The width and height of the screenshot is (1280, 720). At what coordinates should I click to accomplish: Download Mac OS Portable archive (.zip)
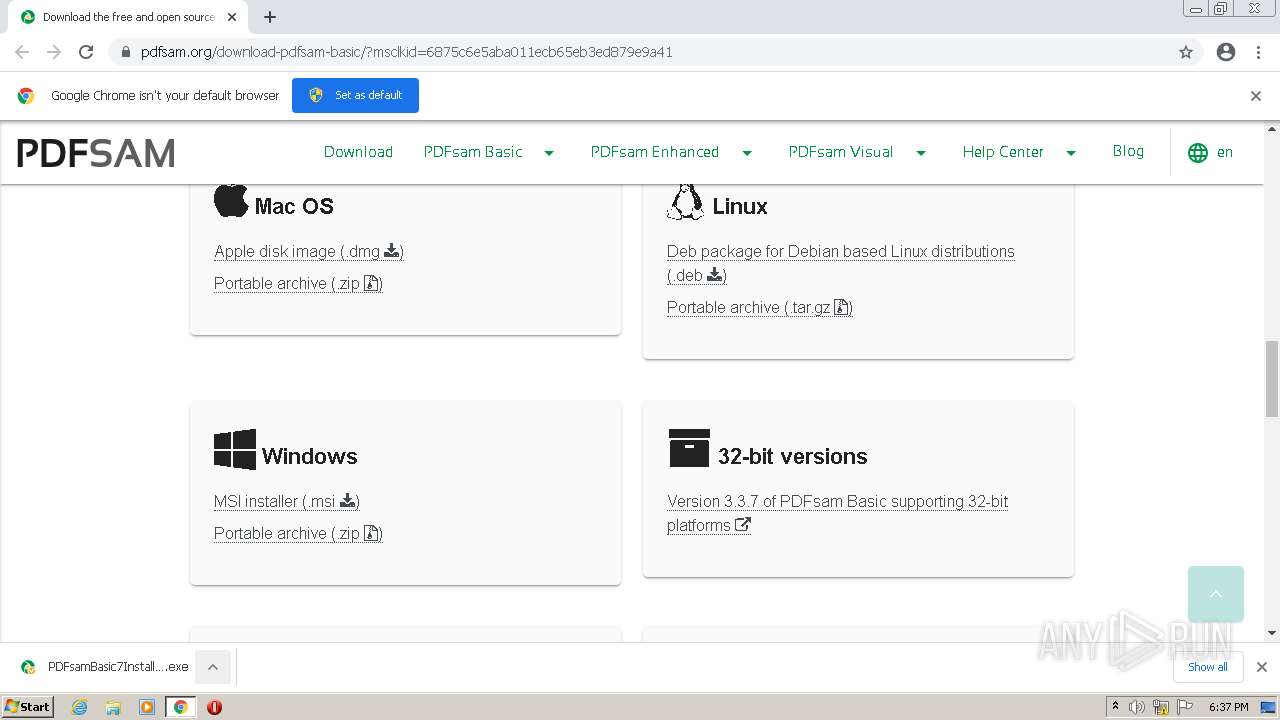click(298, 283)
